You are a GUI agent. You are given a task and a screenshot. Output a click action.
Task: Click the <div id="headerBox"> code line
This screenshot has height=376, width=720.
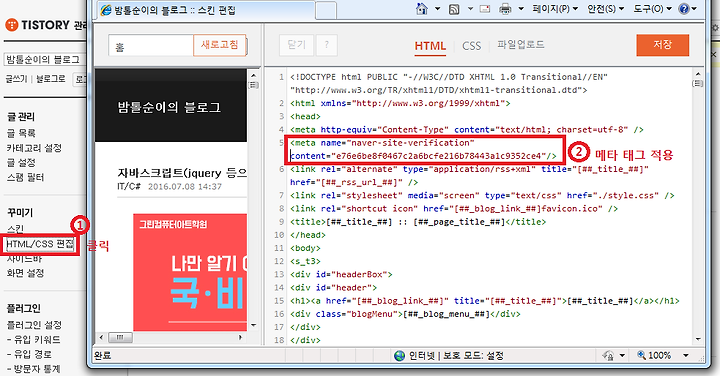click(x=341, y=275)
